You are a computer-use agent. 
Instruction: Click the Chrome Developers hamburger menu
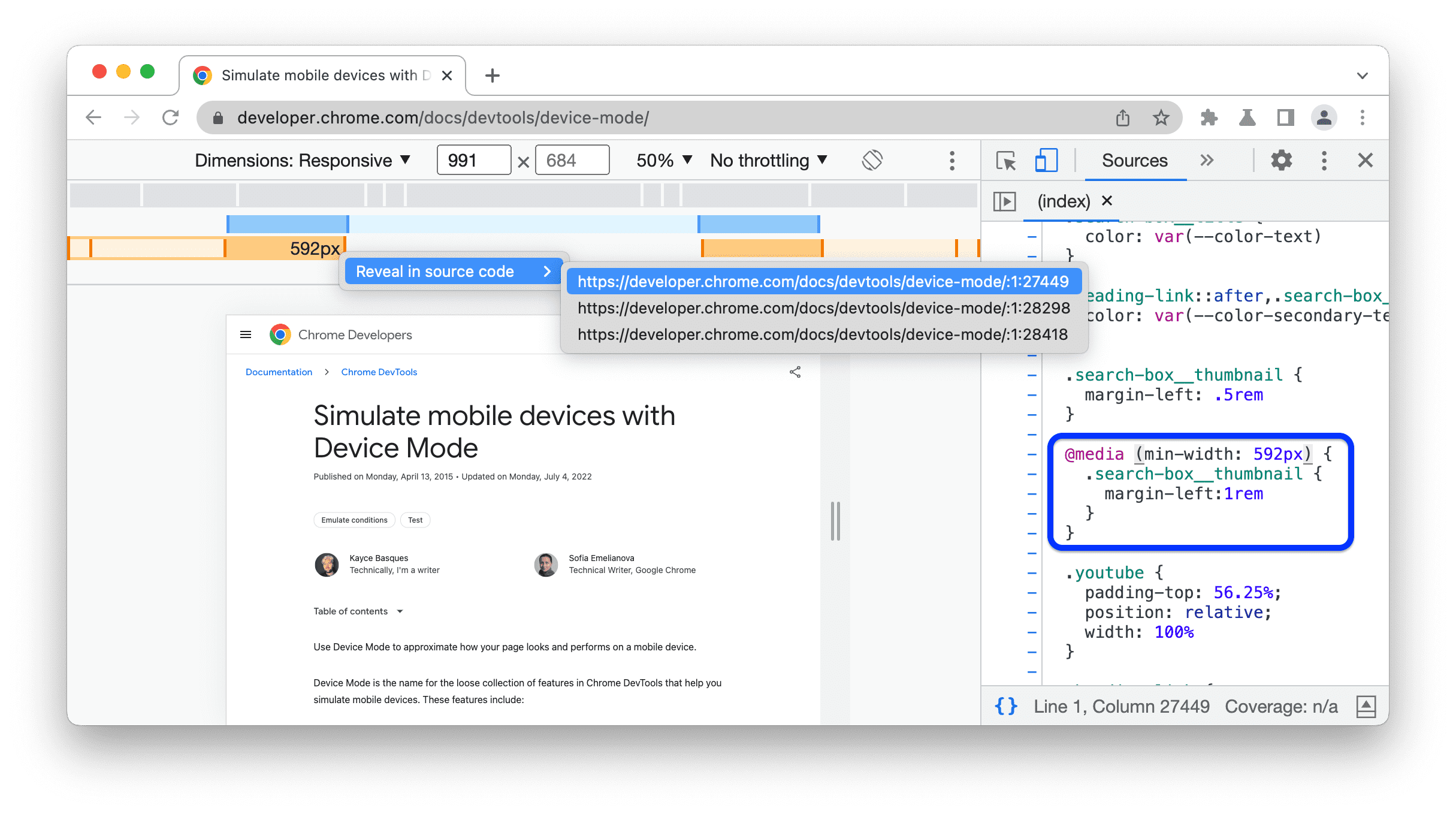(x=245, y=334)
